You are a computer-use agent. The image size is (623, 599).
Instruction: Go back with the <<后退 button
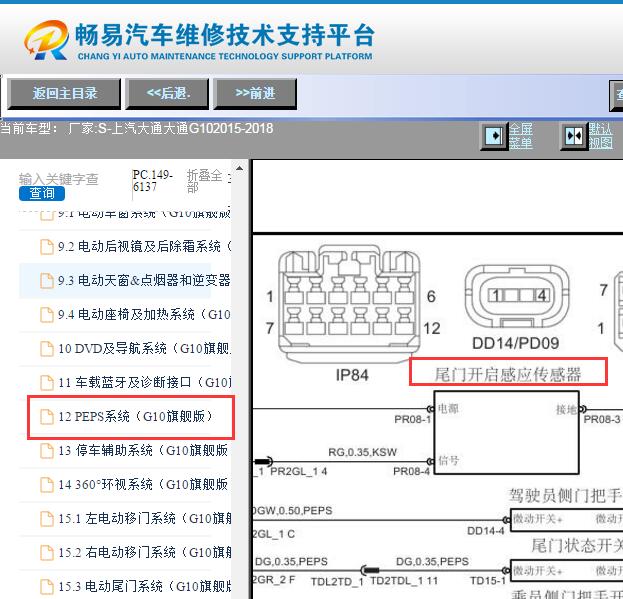click(x=167, y=94)
